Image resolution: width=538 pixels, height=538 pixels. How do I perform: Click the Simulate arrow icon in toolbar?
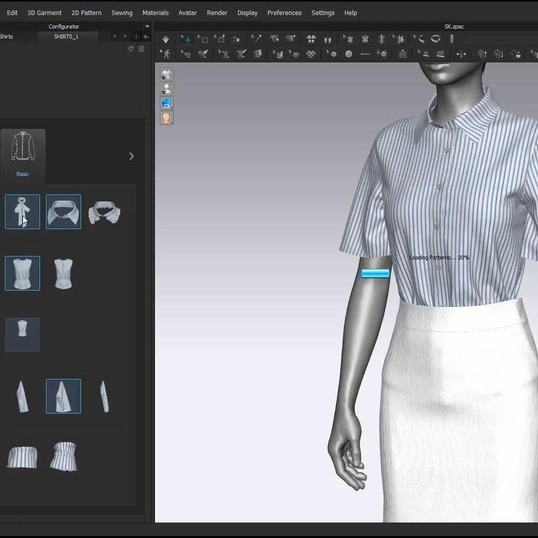(x=166, y=39)
